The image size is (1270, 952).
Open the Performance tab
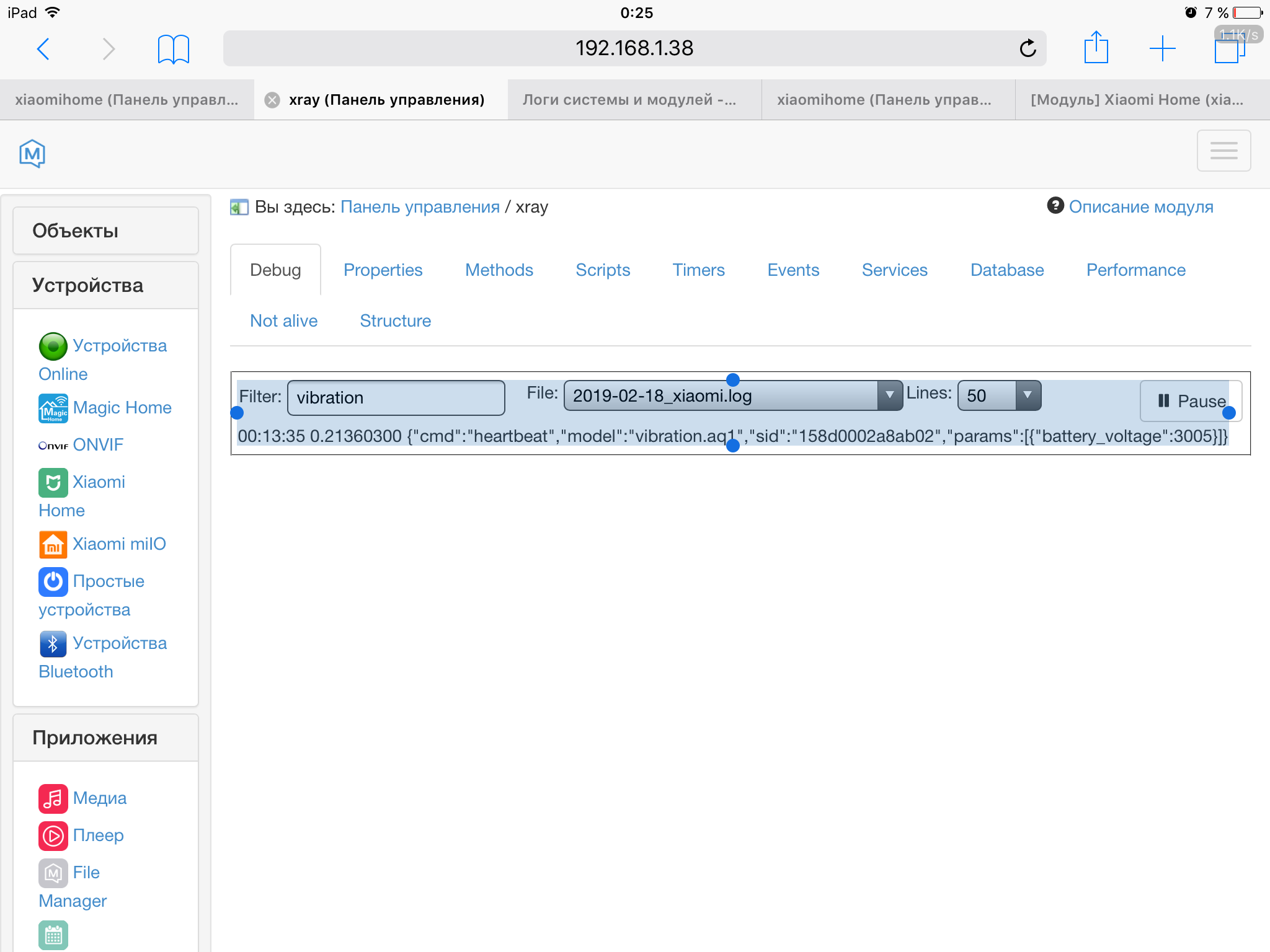[x=1135, y=270]
